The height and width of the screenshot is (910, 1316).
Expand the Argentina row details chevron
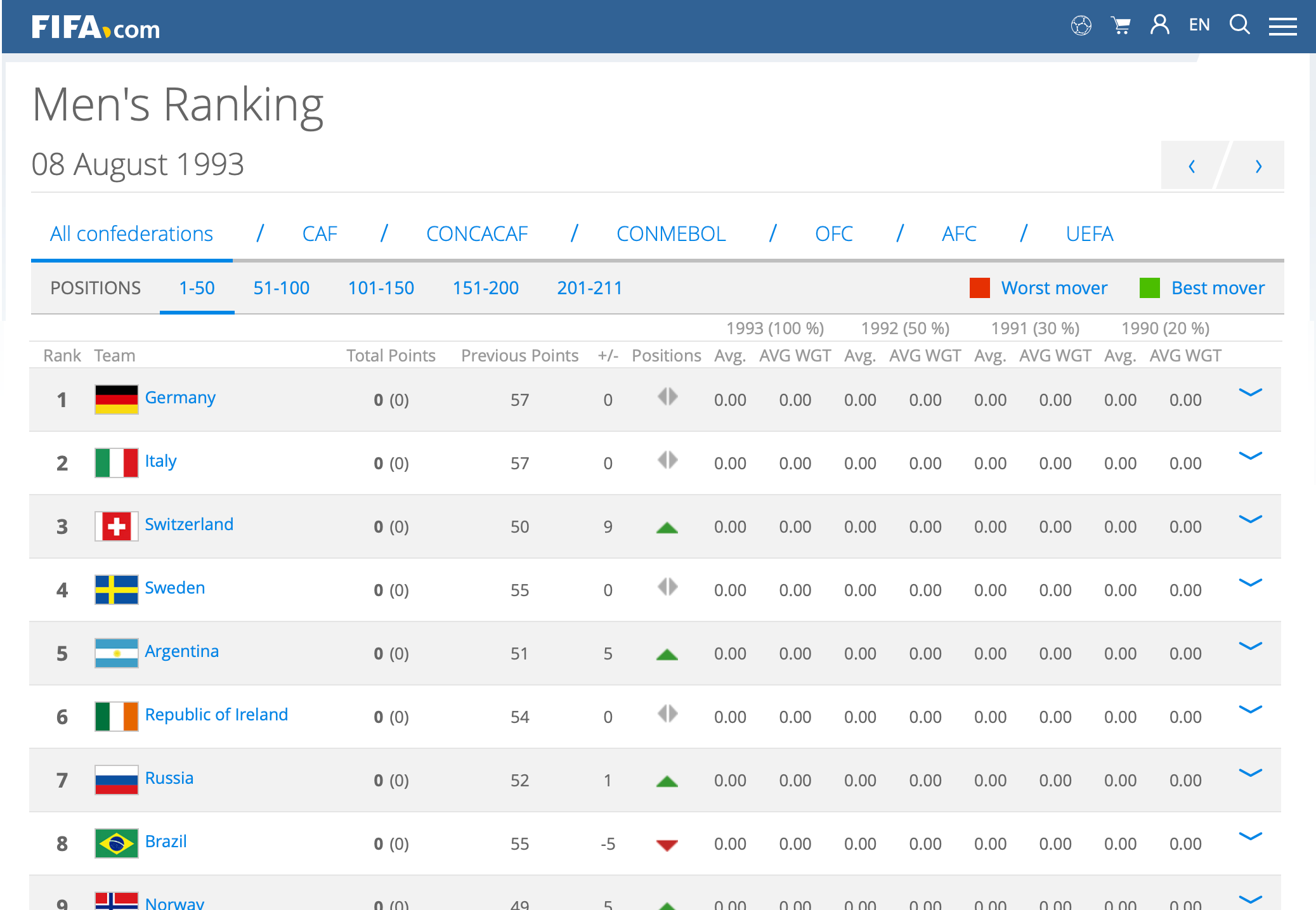pos(1250,646)
